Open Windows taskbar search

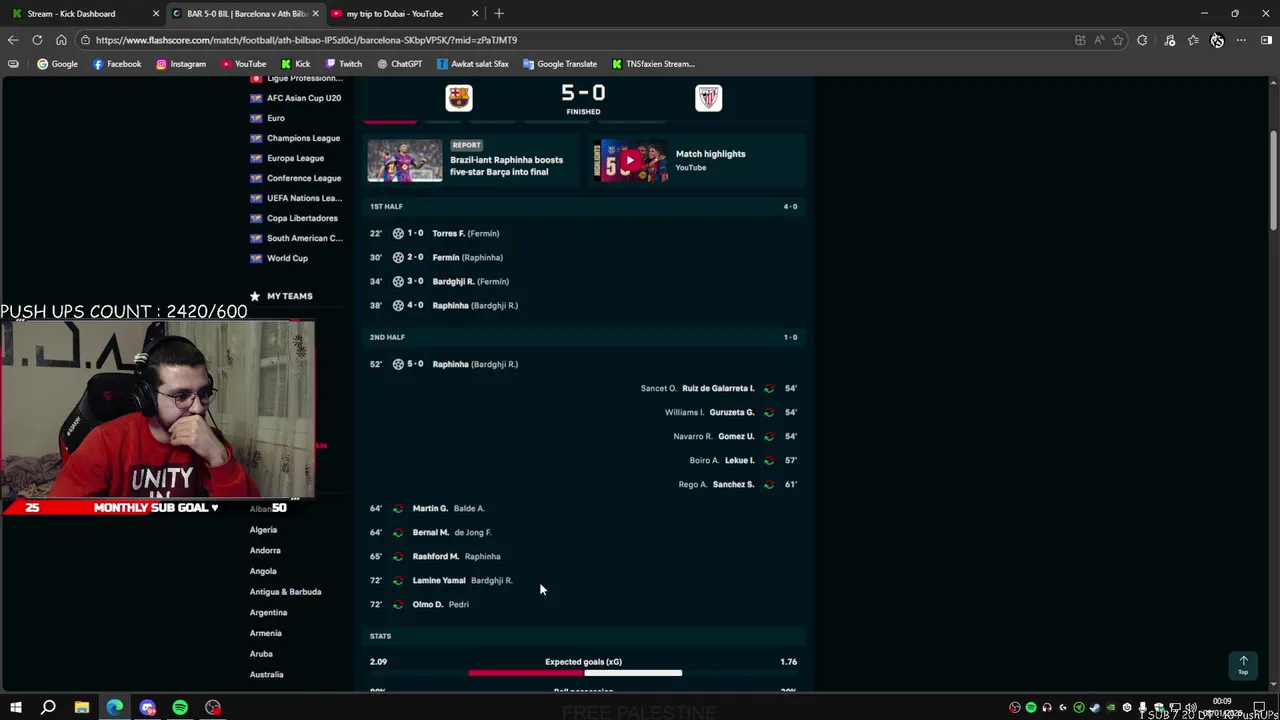[x=48, y=708]
